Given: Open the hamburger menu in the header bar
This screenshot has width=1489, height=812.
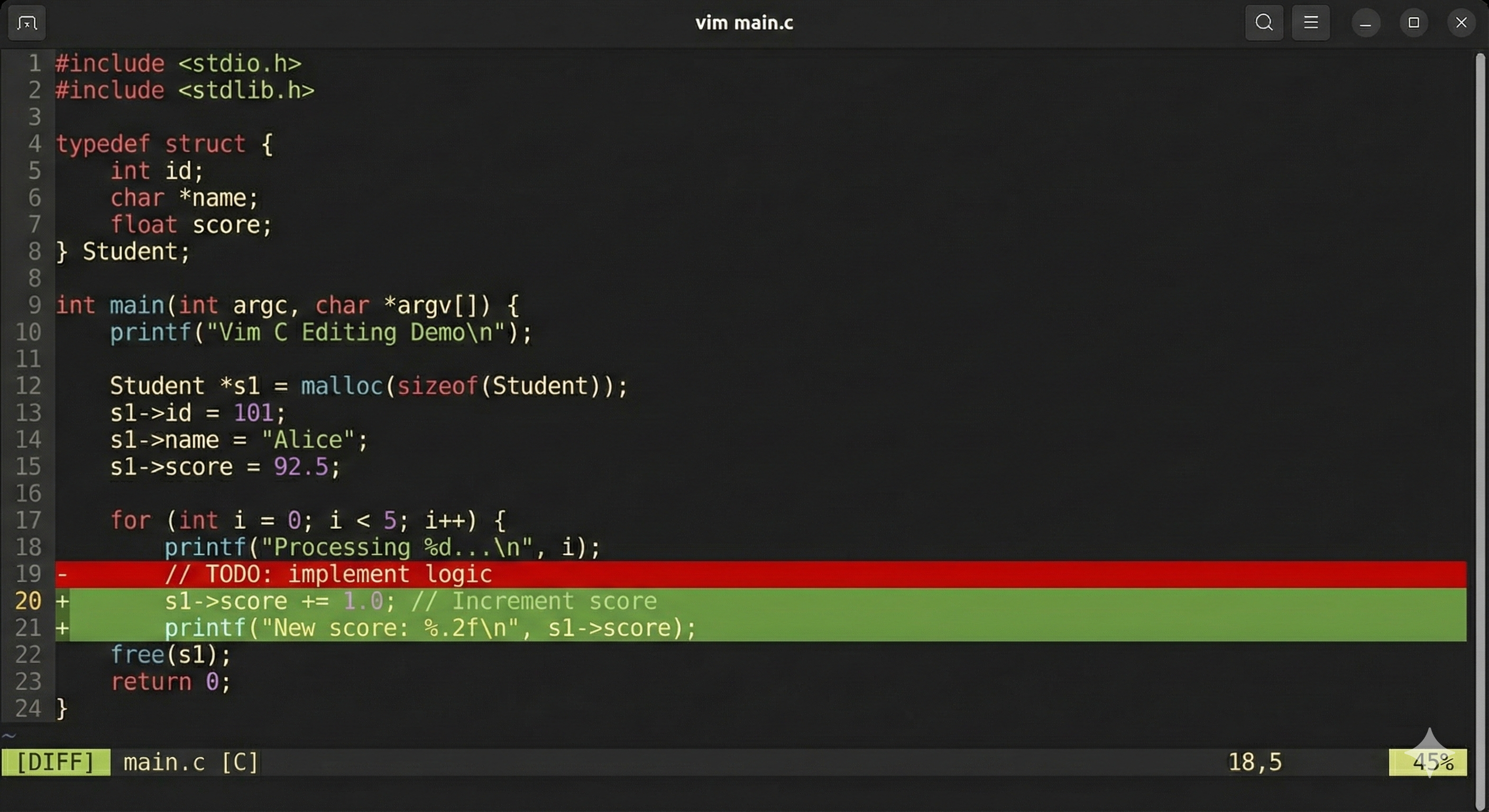Looking at the screenshot, I should [x=1310, y=23].
